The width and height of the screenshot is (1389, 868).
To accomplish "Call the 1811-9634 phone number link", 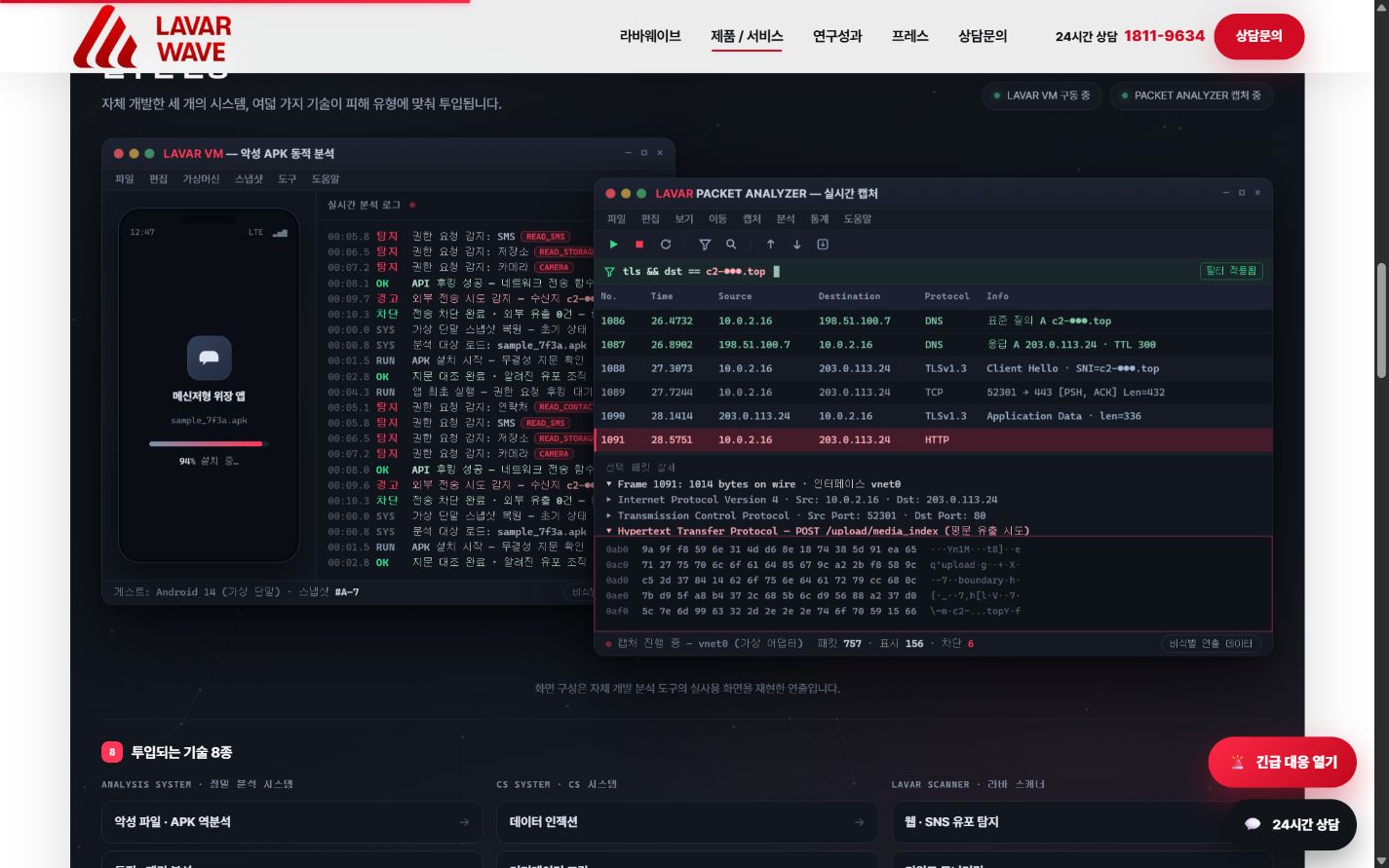I will tap(1164, 36).
